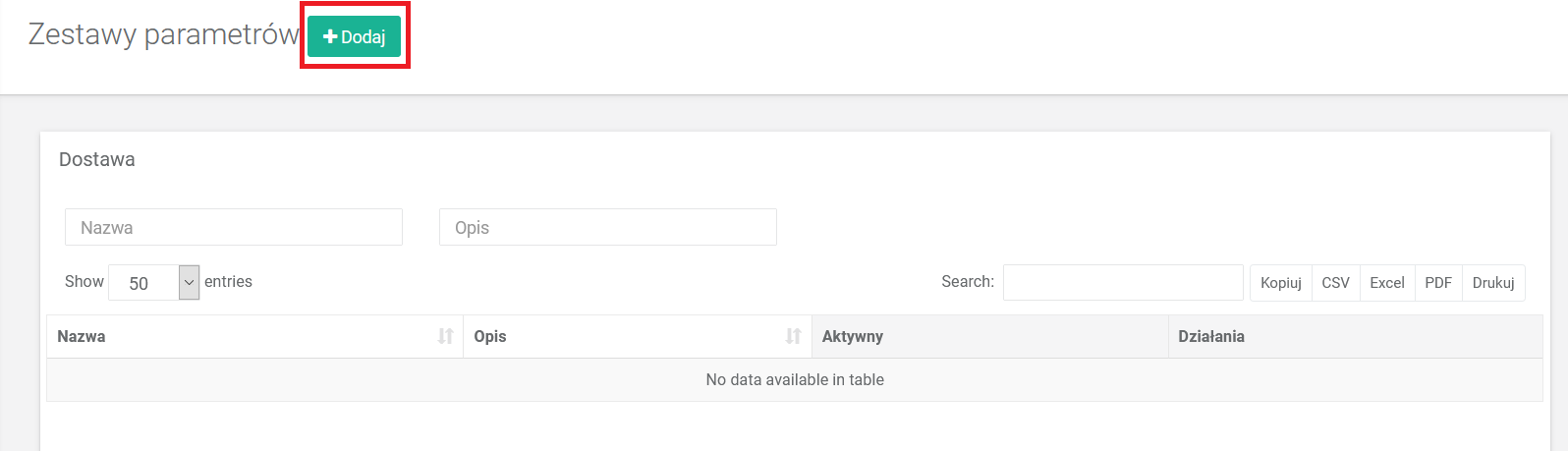The height and width of the screenshot is (451, 1568).
Task: Click the plus icon on Dodaj
Action: tap(330, 36)
